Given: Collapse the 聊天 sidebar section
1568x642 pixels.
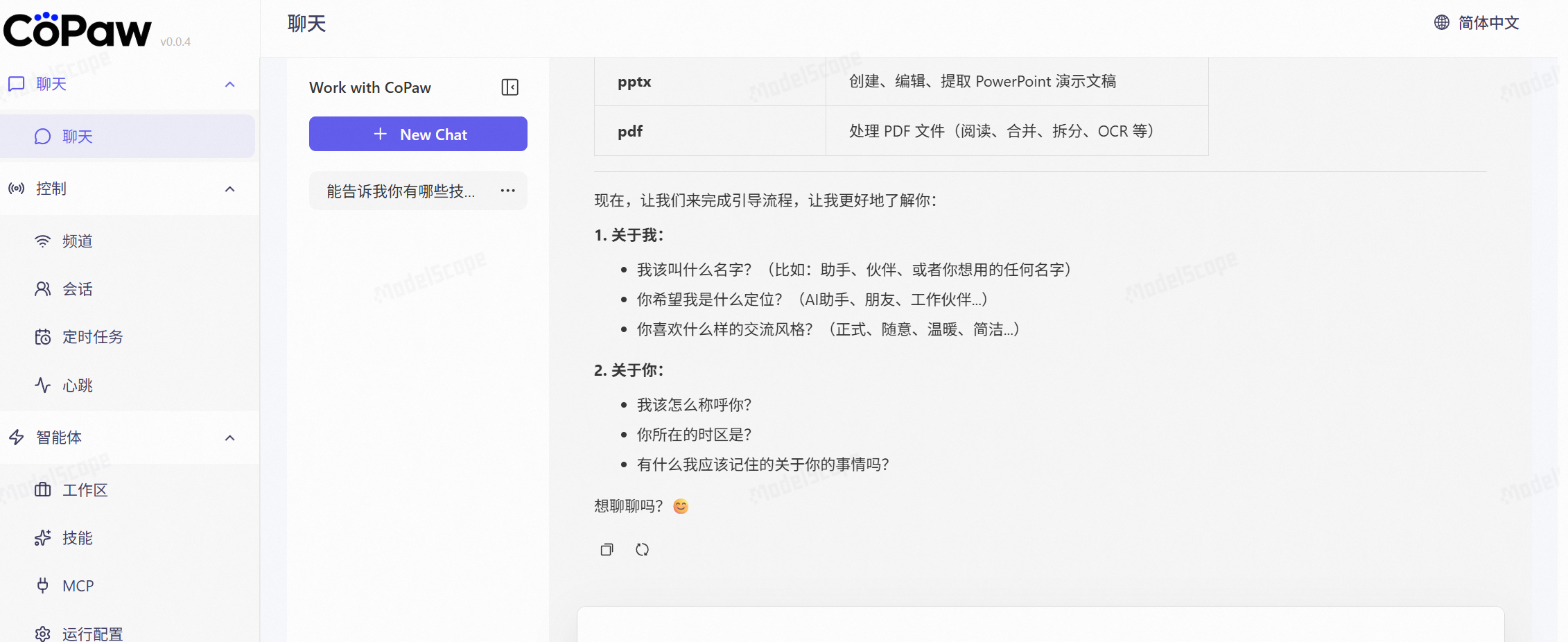Looking at the screenshot, I should coord(230,84).
